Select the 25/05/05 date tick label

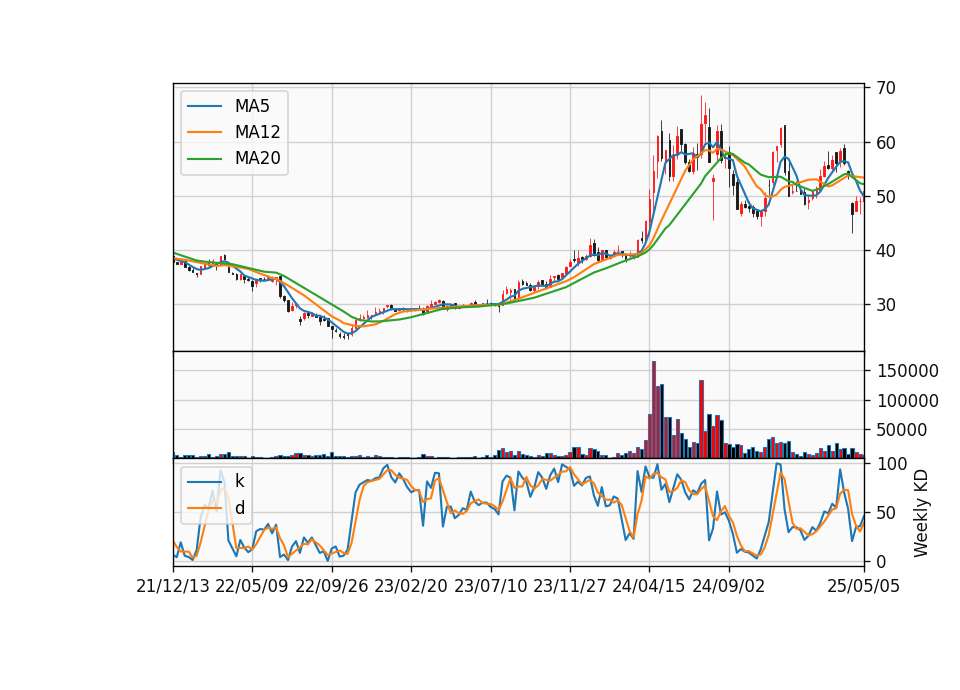[863, 586]
